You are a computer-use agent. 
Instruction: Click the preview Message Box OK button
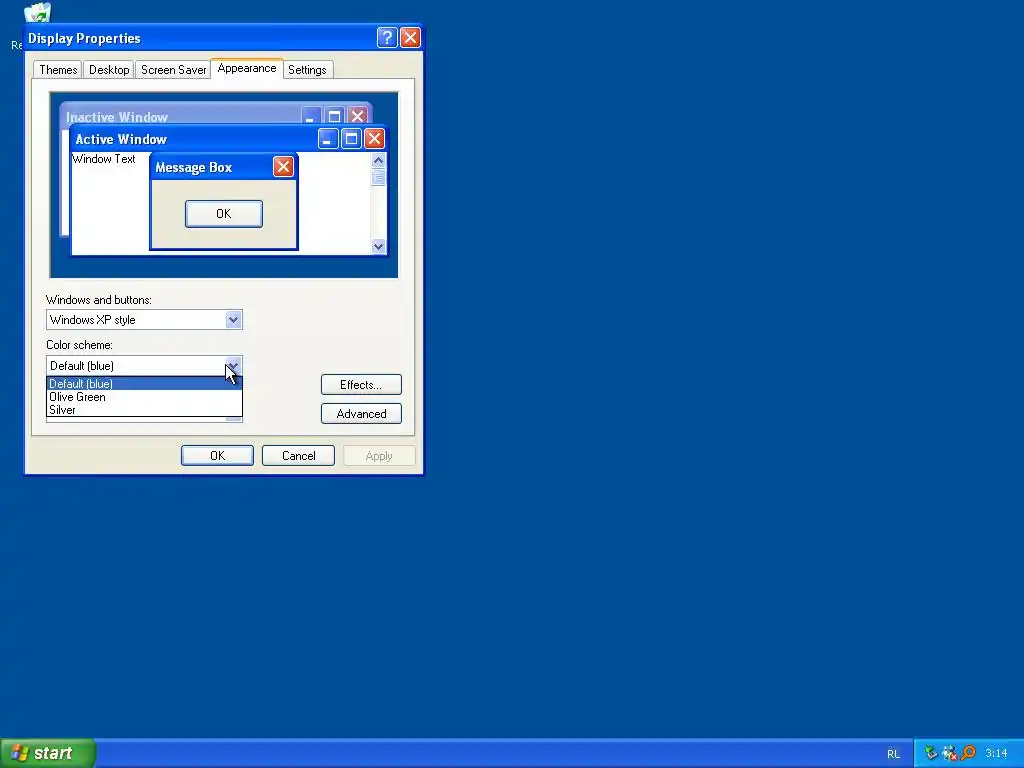point(224,214)
